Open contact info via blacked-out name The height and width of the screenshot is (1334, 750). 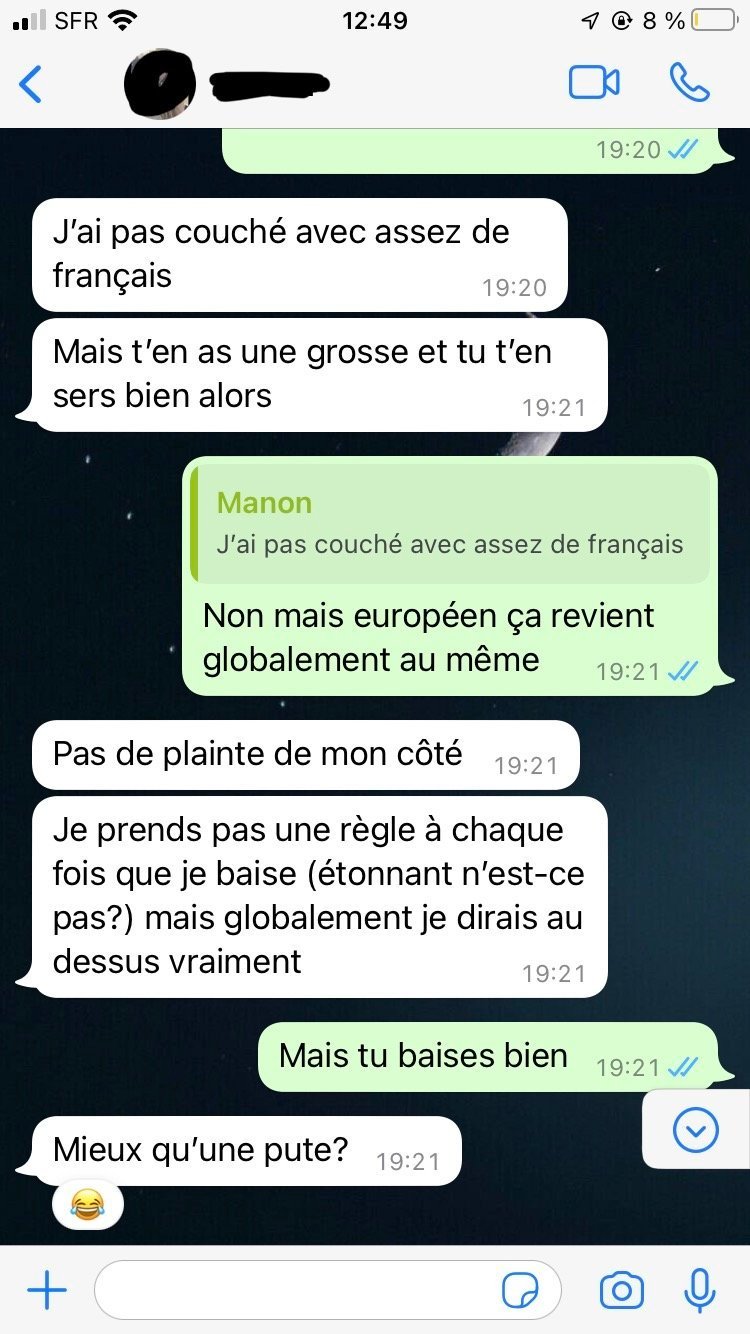pyautogui.click(x=272, y=86)
